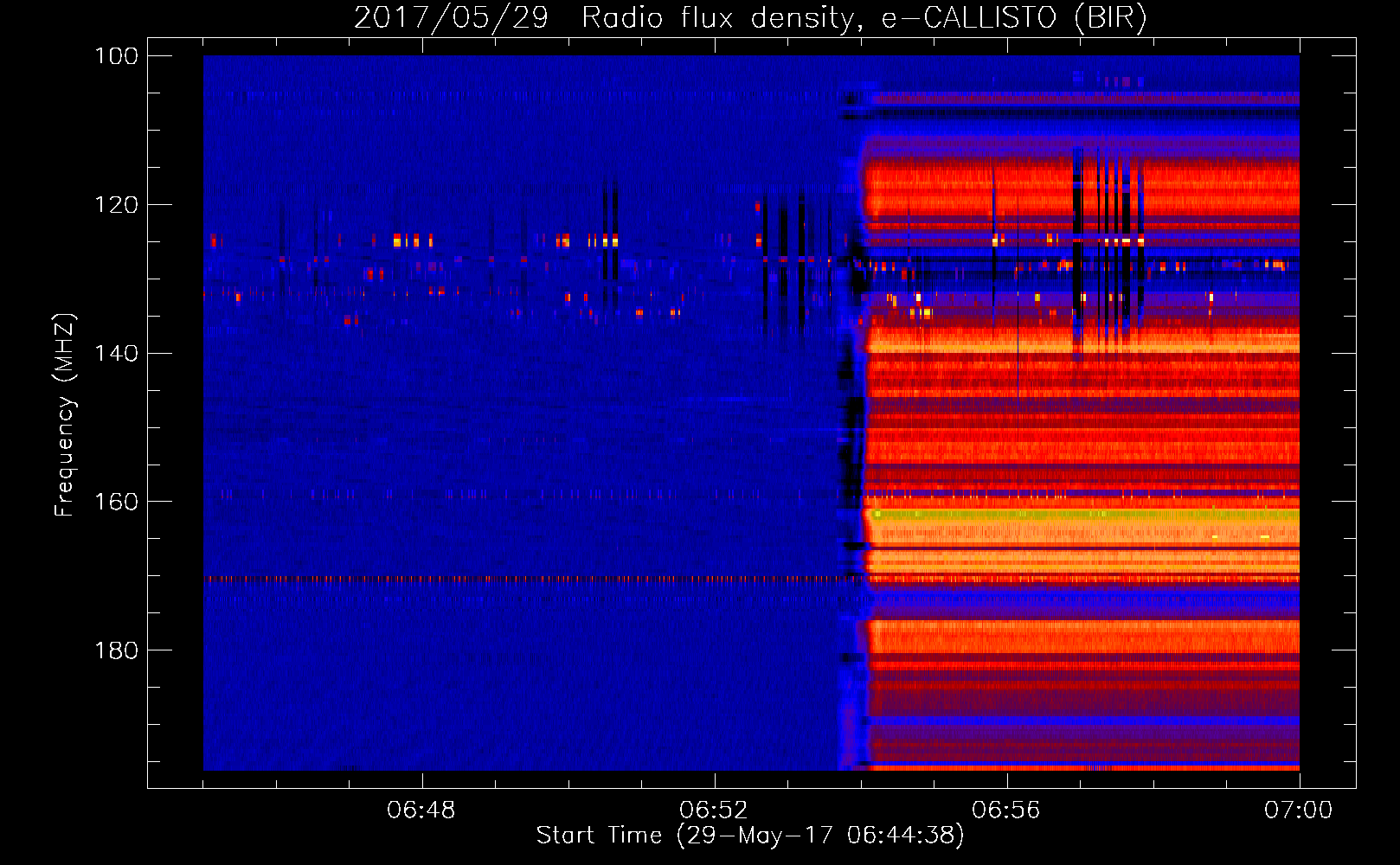Click the 06:56 time tick label
1400x865 pixels.
coord(1006,811)
